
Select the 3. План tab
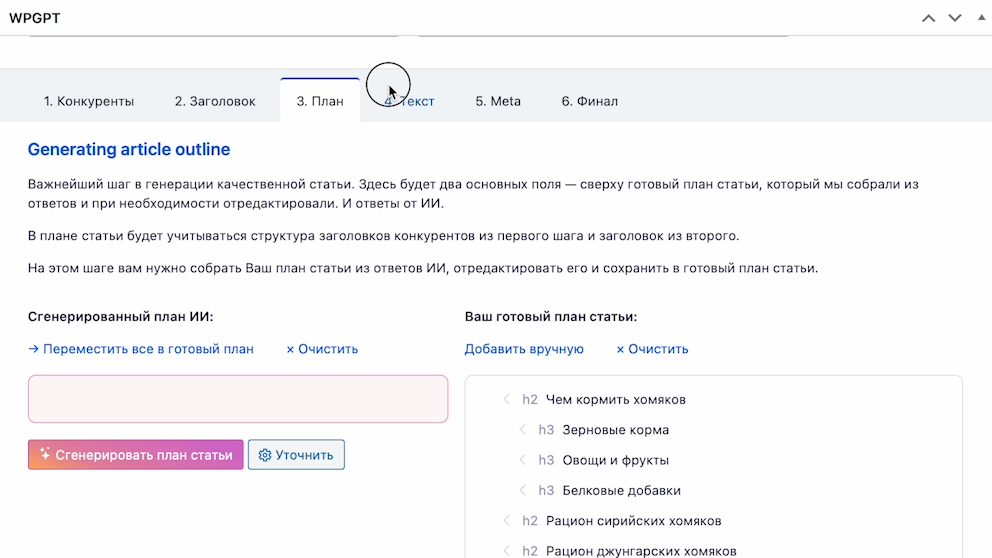pyautogui.click(x=320, y=101)
